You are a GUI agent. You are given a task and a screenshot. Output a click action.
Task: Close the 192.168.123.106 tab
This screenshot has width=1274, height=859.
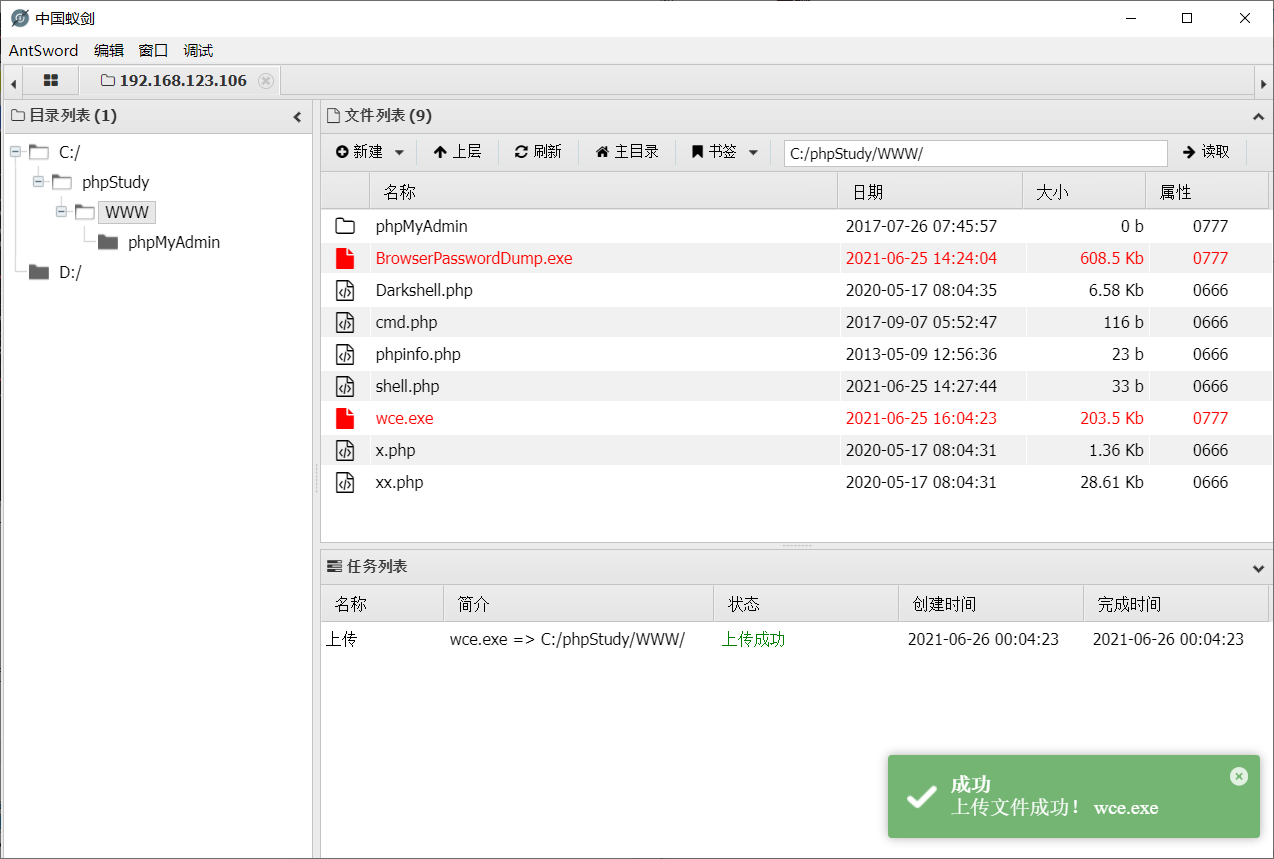(x=265, y=81)
